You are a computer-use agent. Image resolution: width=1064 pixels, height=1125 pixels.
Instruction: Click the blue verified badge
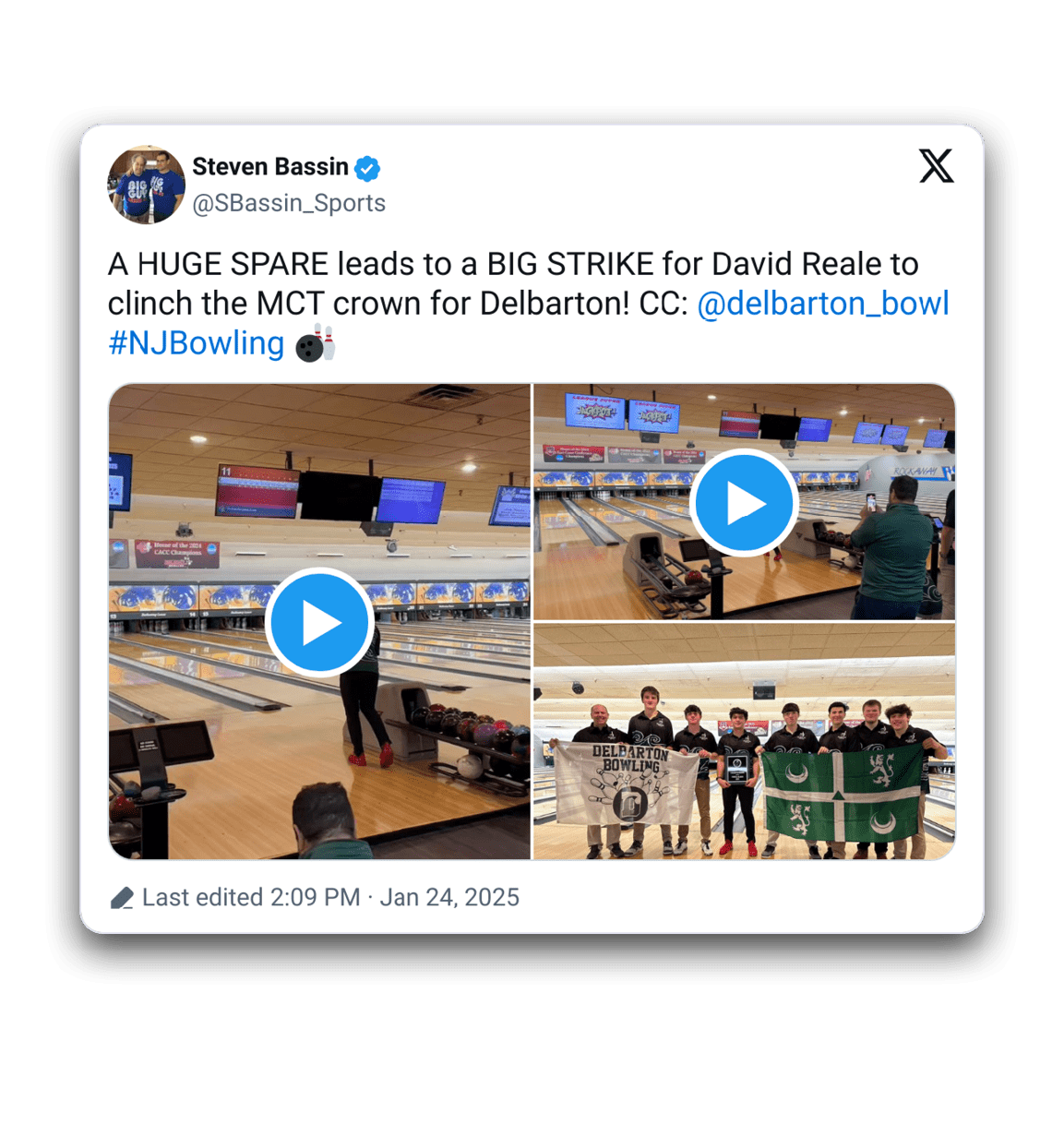tap(367, 168)
